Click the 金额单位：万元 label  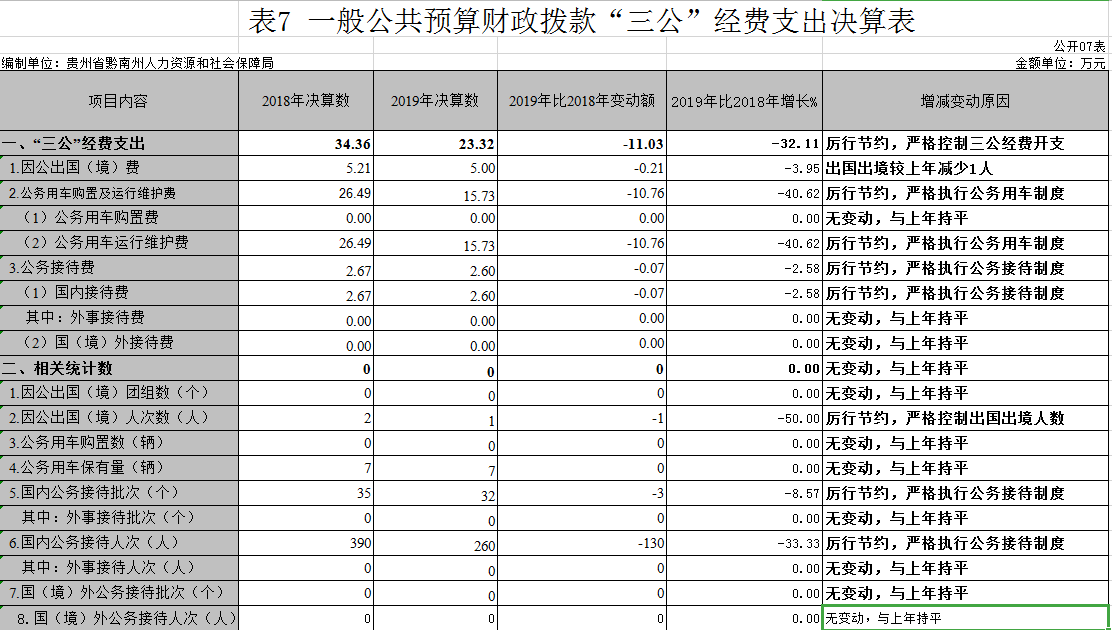click(x=1060, y=63)
